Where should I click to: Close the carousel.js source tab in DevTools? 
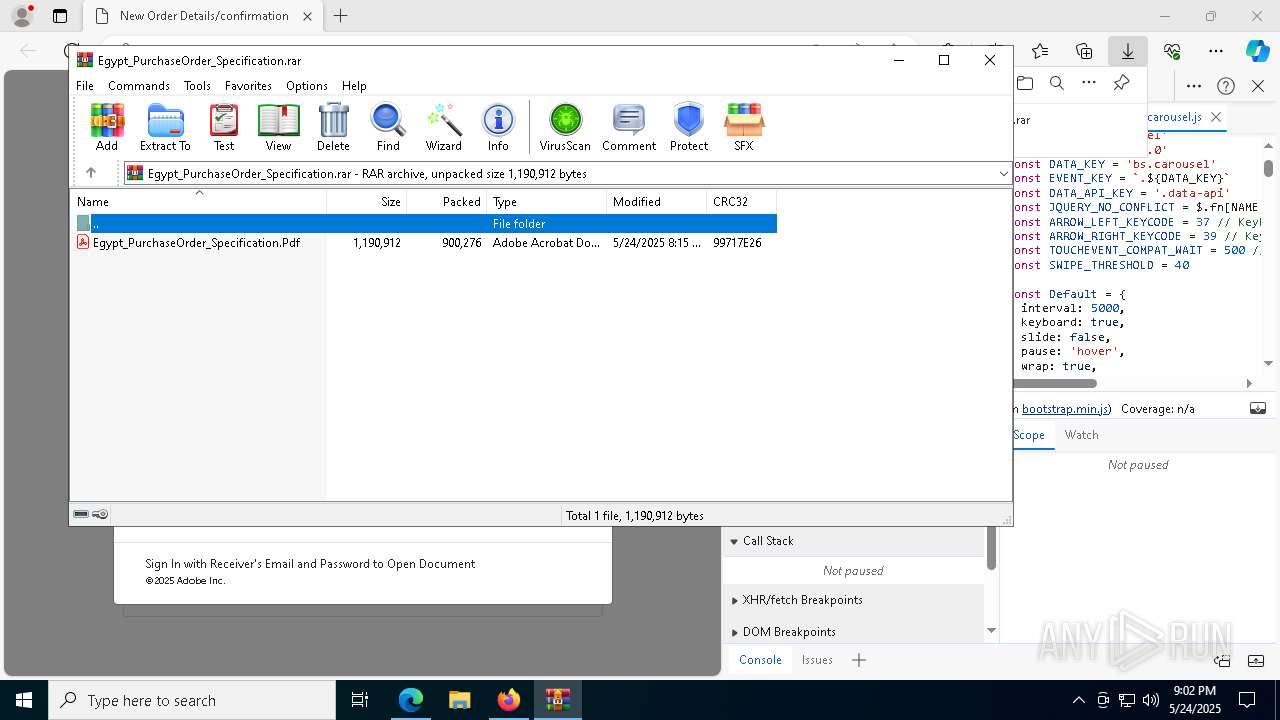coord(1216,117)
